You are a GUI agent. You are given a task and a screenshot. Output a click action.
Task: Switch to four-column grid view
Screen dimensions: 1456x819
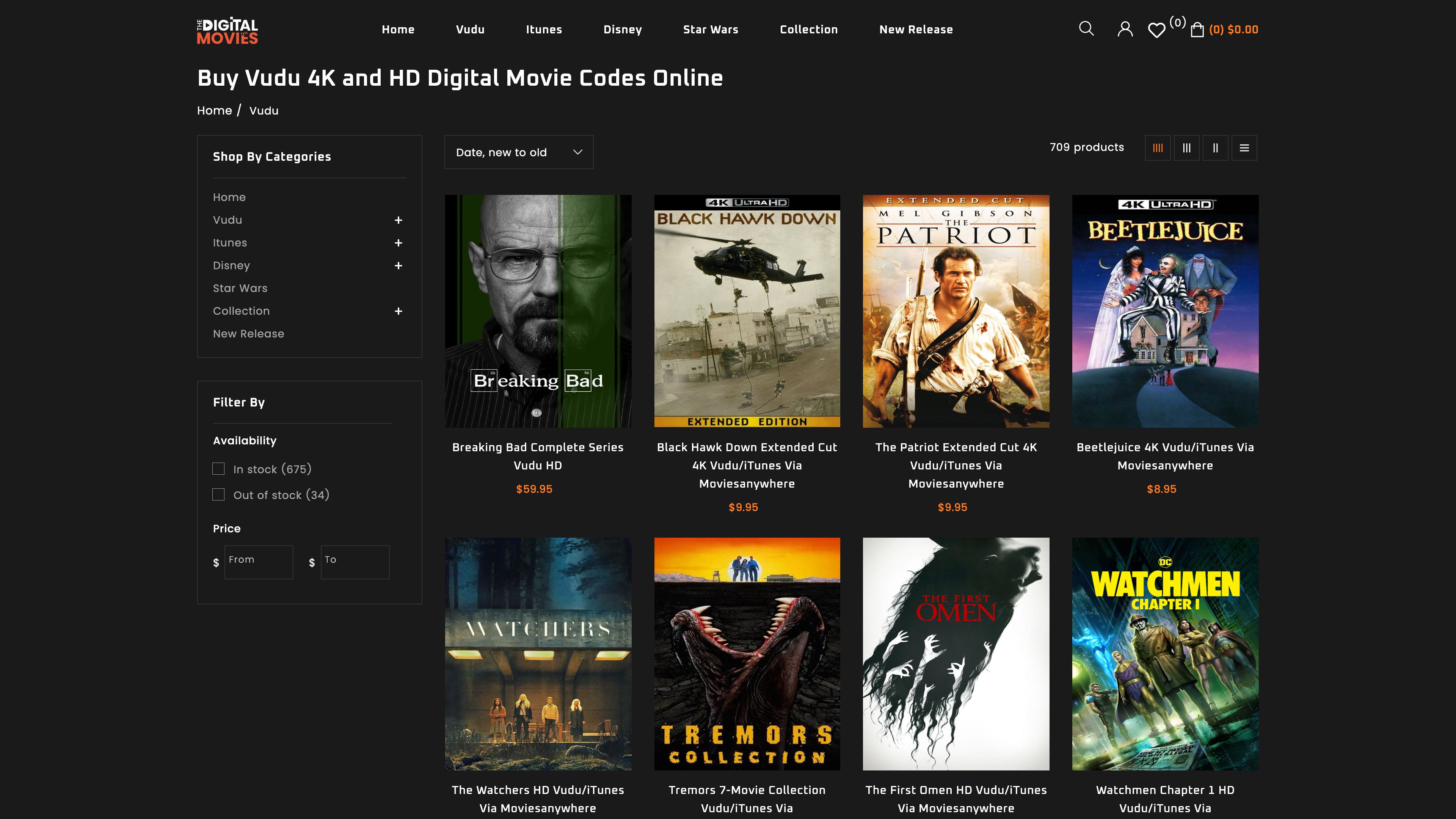pos(1158,147)
